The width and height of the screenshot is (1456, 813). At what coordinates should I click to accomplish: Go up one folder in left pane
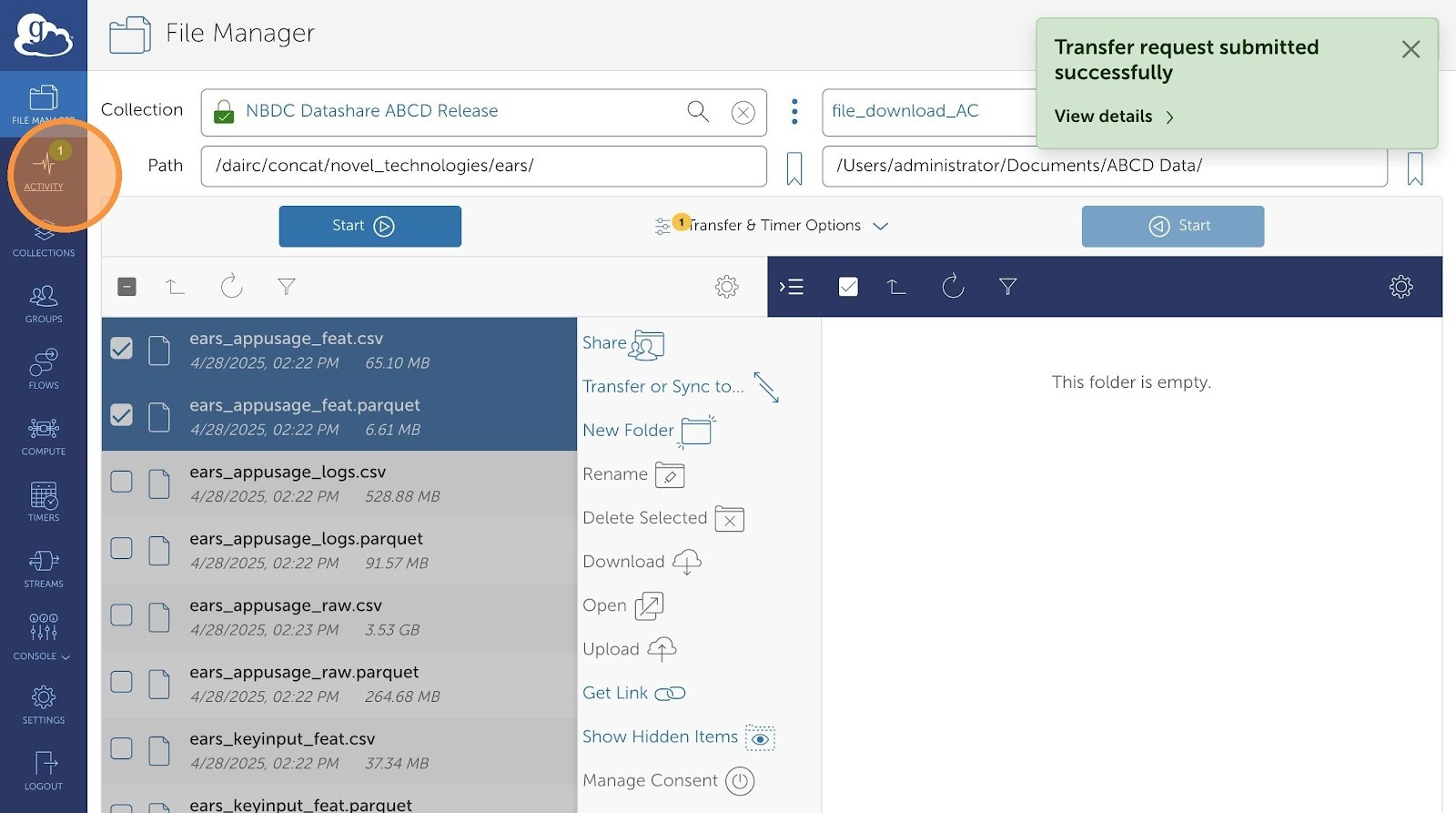point(175,287)
